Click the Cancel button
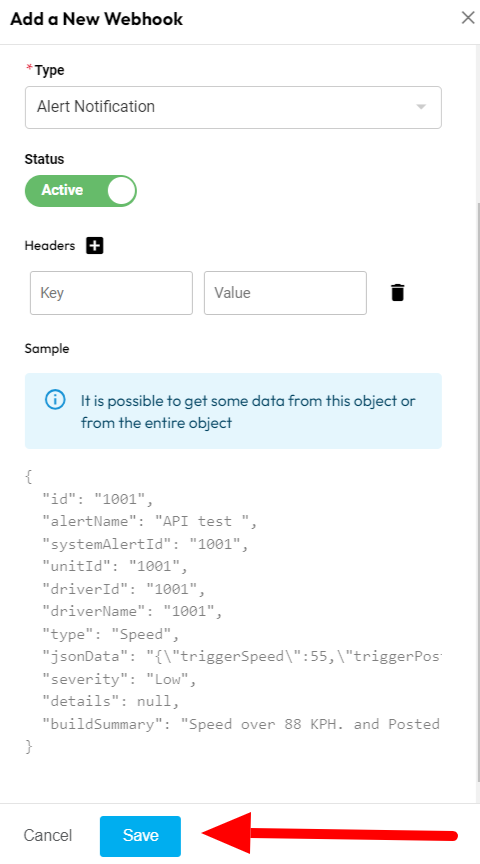This screenshot has width=480, height=864. pos(48,835)
